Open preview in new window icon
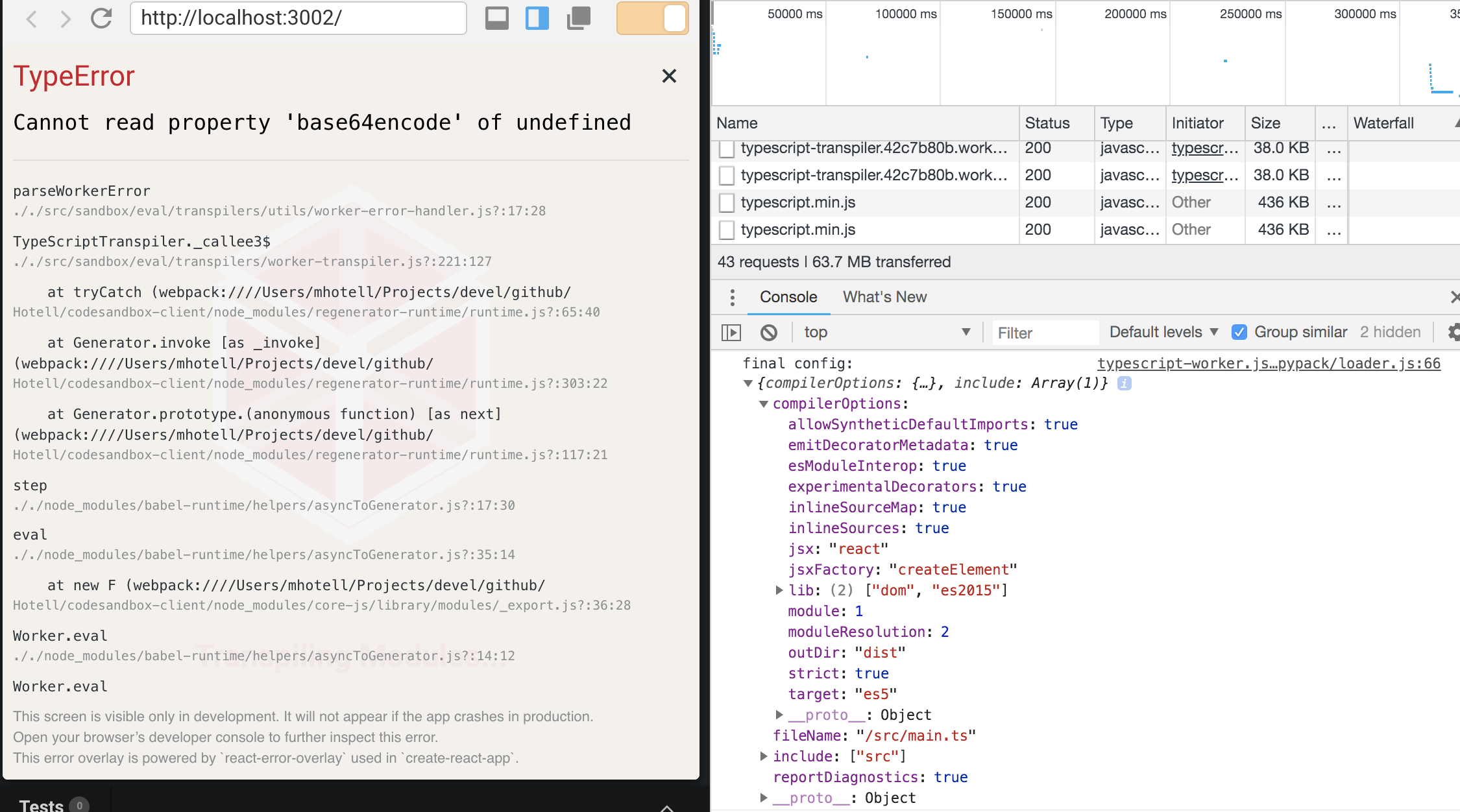The width and height of the screenshot is (1460, 812). (578, 18)
